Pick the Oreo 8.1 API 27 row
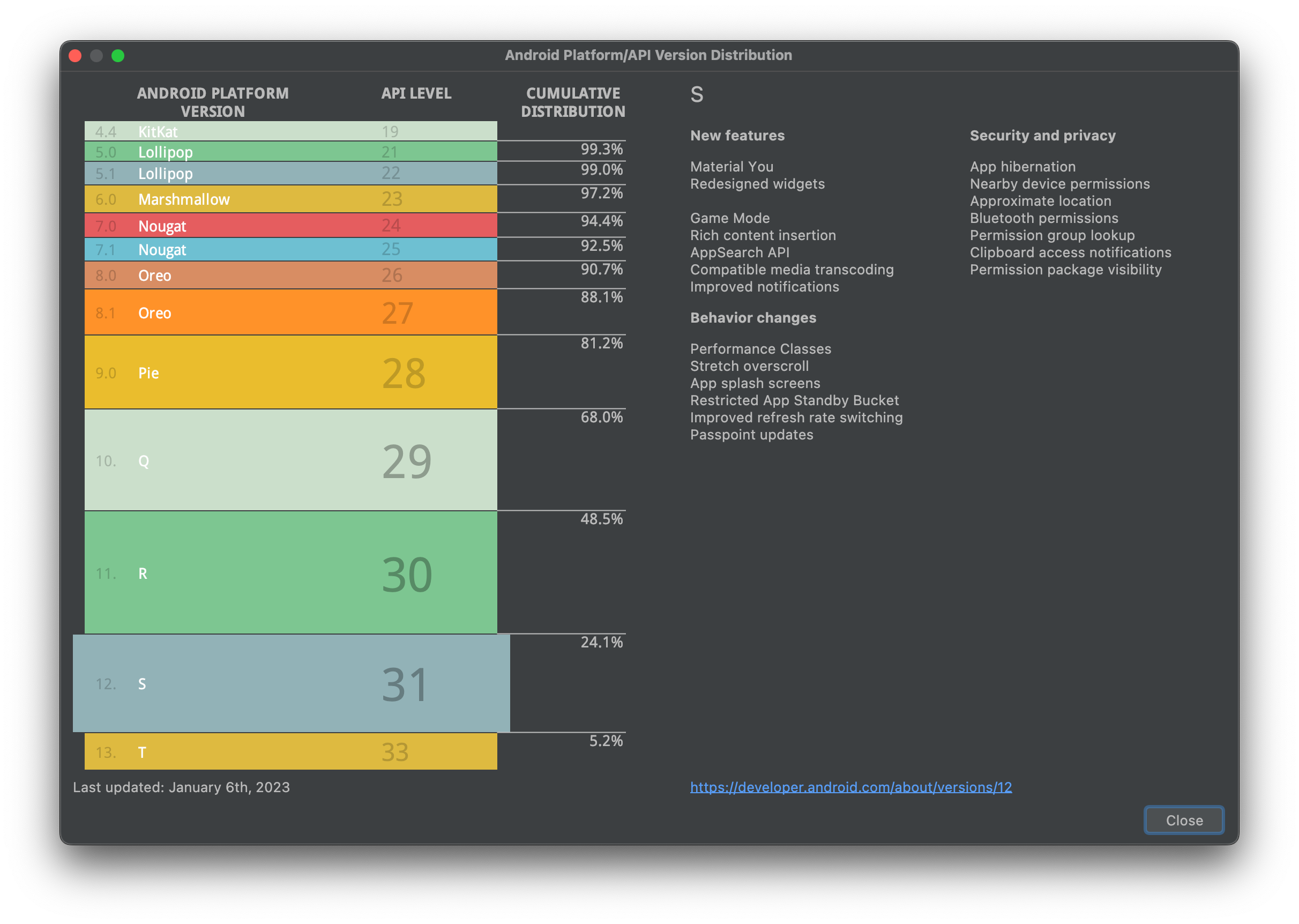Image resolution: width=1299 pixels, height=924 pixels. [290, 312]
